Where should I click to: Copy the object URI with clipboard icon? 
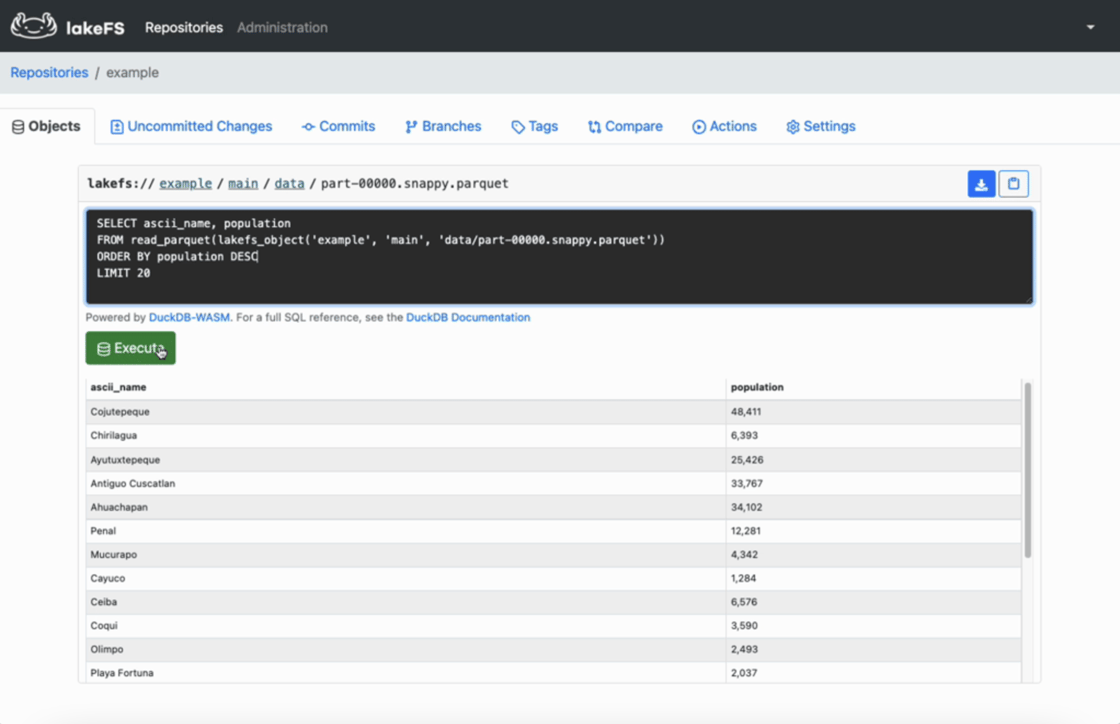[x=1014, y=184]
